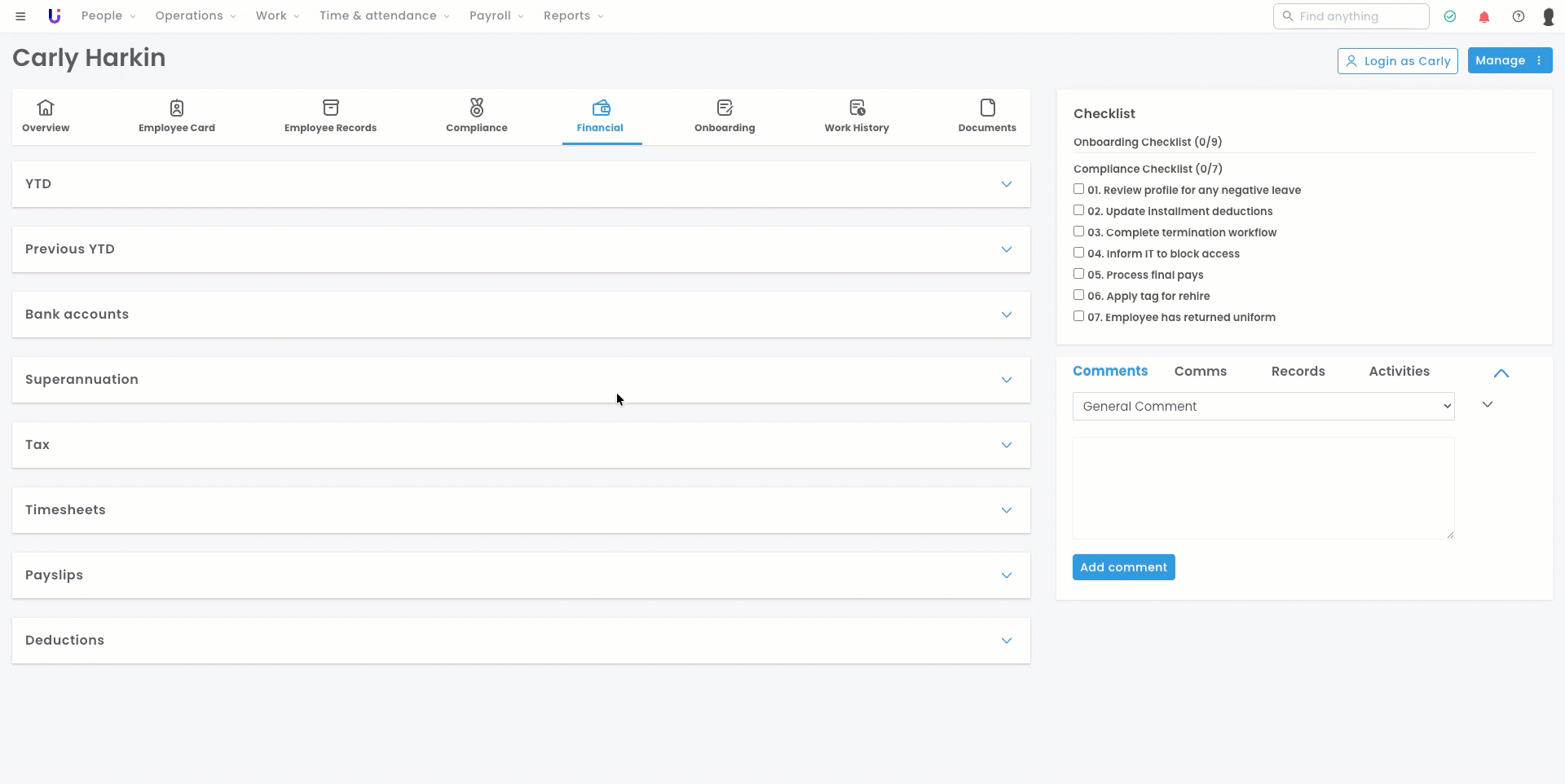The height and width of the screenshot is (784, 1565).
Task: Open the Employee Card badge icon
Action: coord(177,108)
